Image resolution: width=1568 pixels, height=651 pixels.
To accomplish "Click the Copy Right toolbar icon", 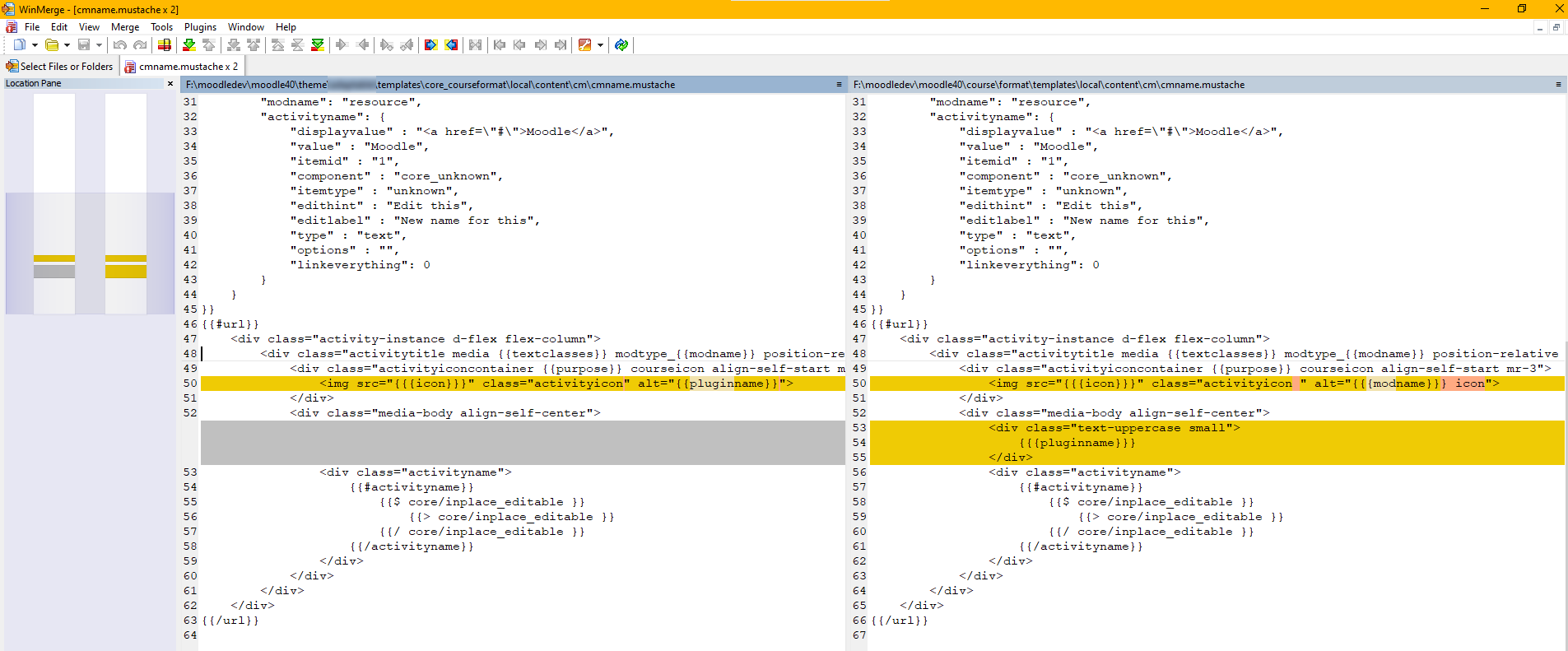I will click(x=342, y=45).
